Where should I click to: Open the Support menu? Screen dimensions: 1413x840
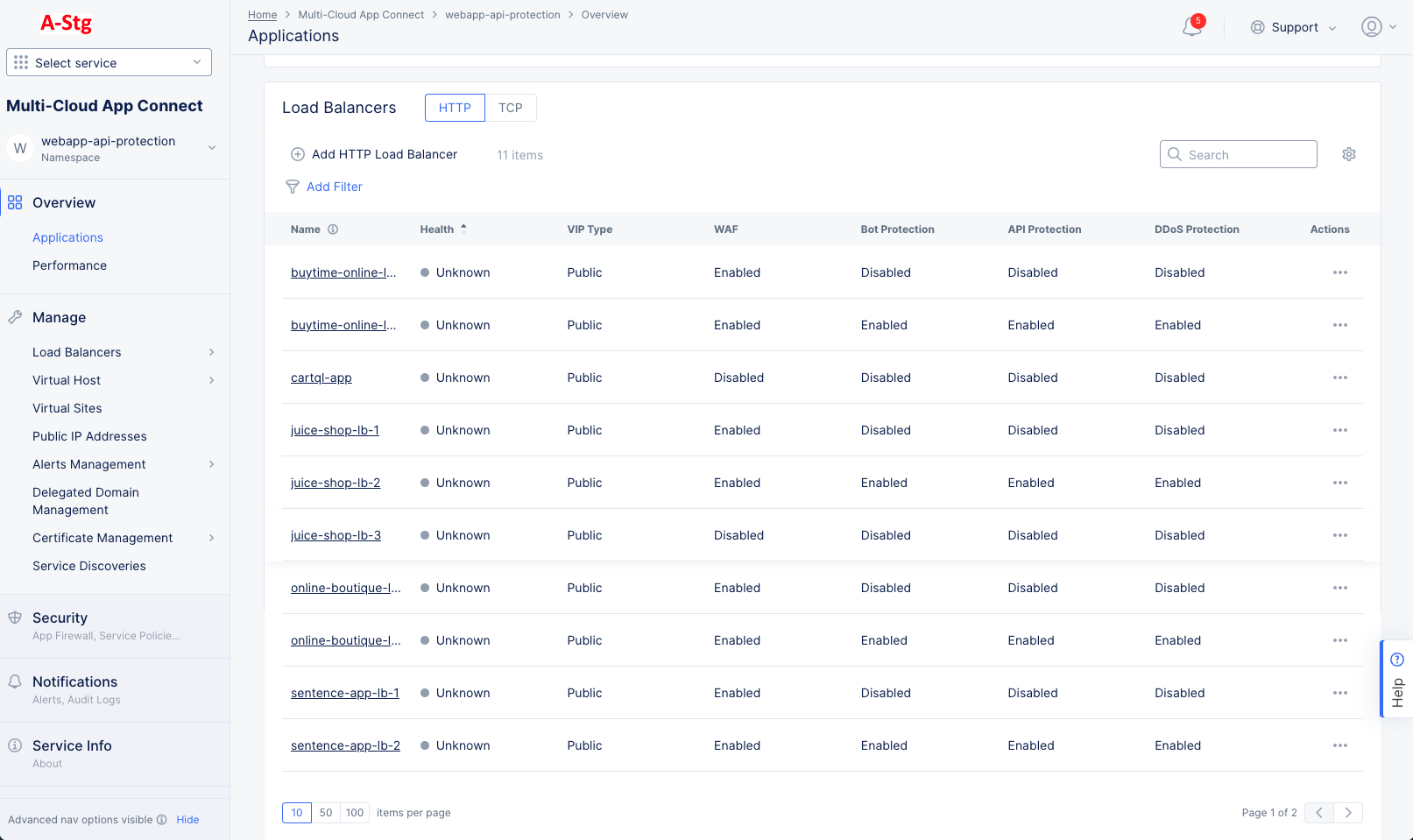pyautogui.click(x=1293, y=26)
